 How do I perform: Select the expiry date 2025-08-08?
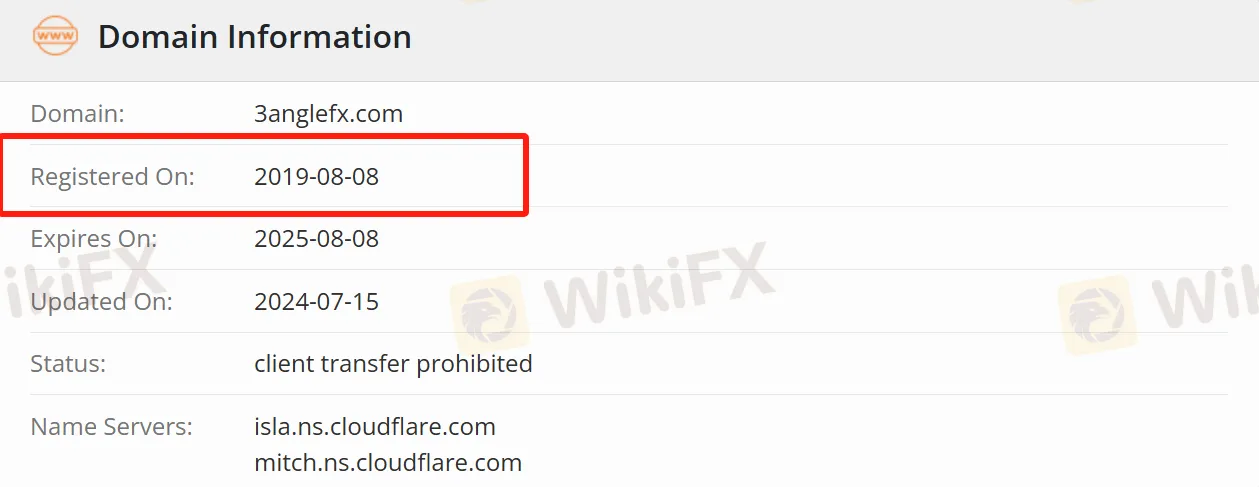tap(317, 239)
